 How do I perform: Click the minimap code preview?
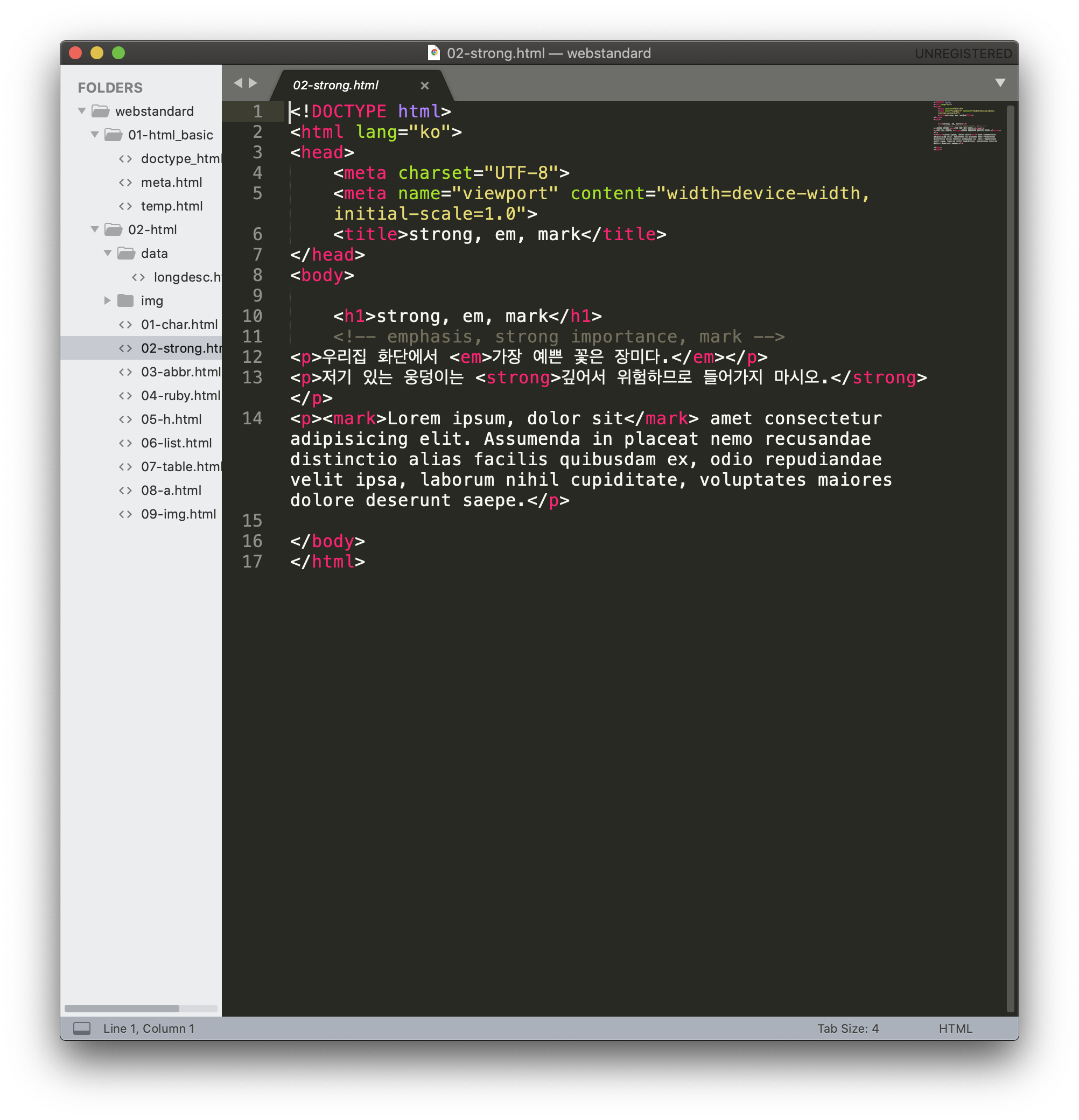click(965, 125)
